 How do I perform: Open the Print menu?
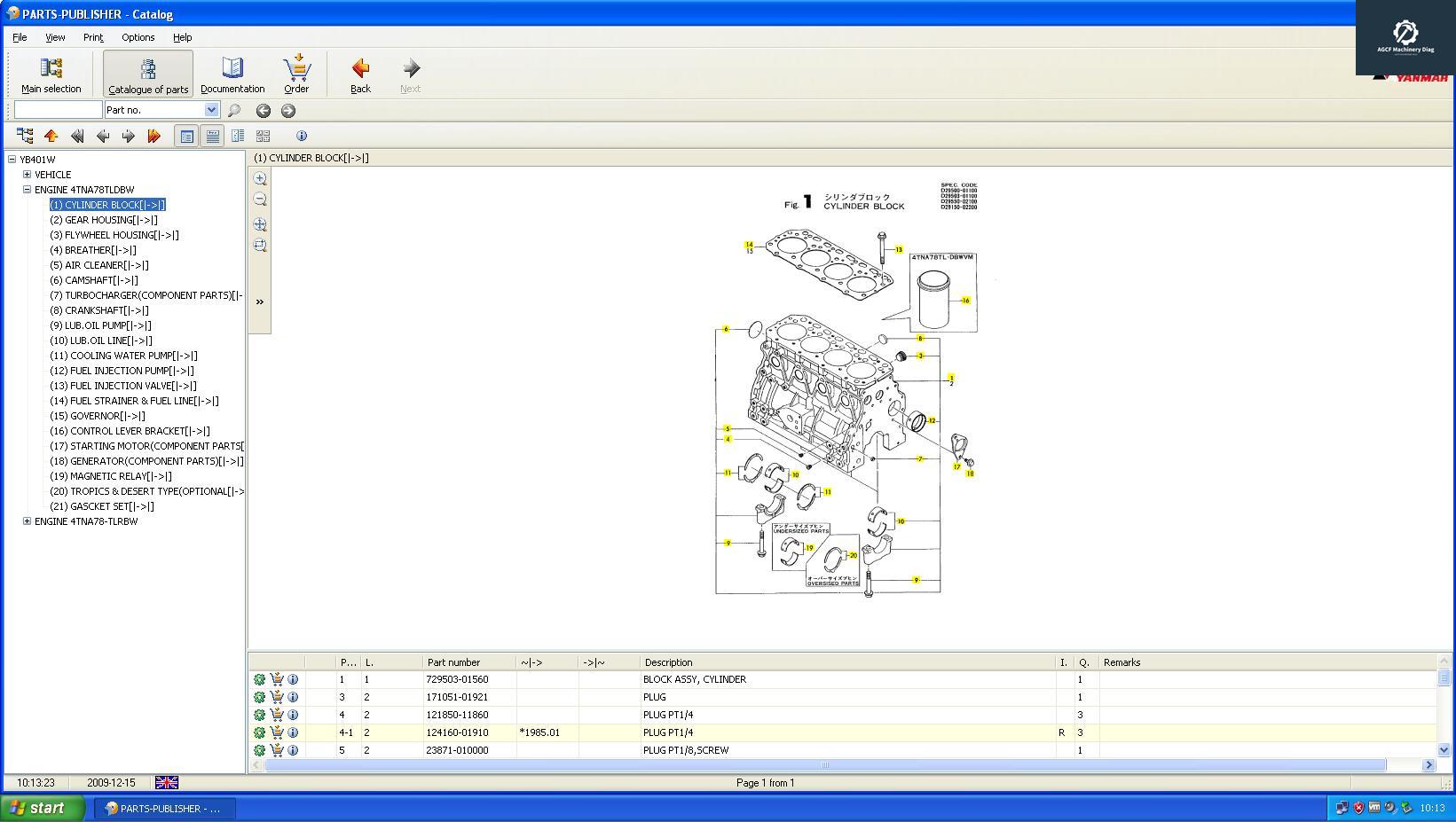click(93, 37)
